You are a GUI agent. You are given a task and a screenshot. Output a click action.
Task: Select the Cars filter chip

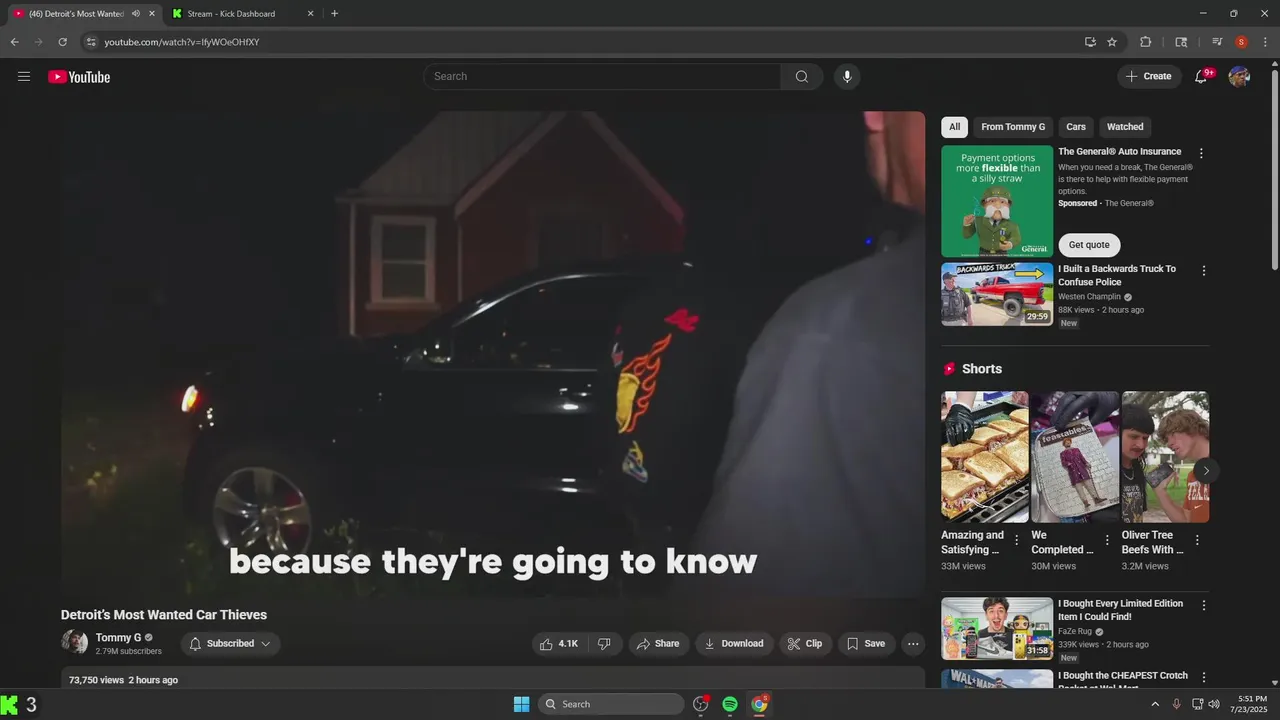pyautogui.click(x=1076, y=127)
